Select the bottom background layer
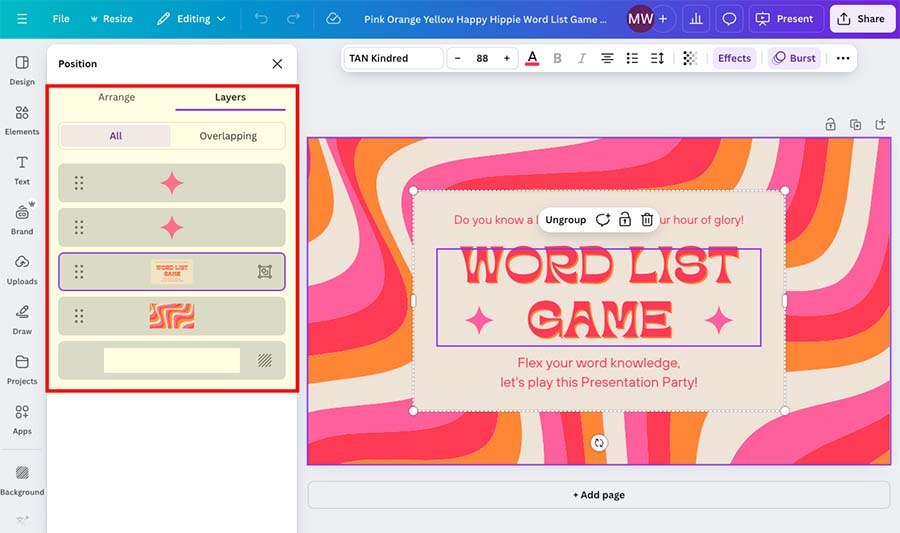This screenshot has width=900, height=533. point(172,360)
